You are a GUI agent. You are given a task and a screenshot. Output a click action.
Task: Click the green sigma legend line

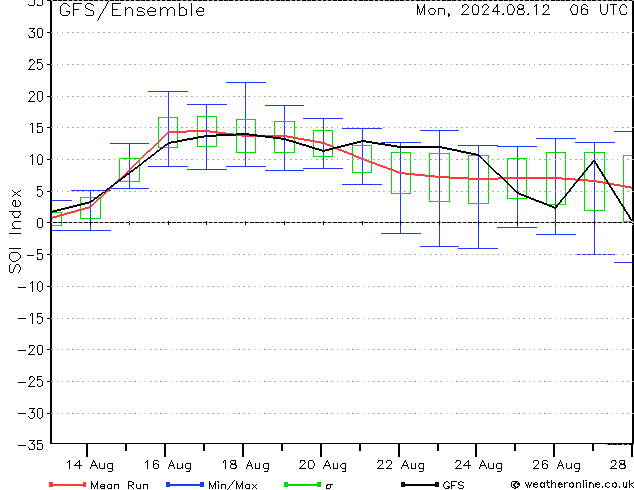click(302, 484)
